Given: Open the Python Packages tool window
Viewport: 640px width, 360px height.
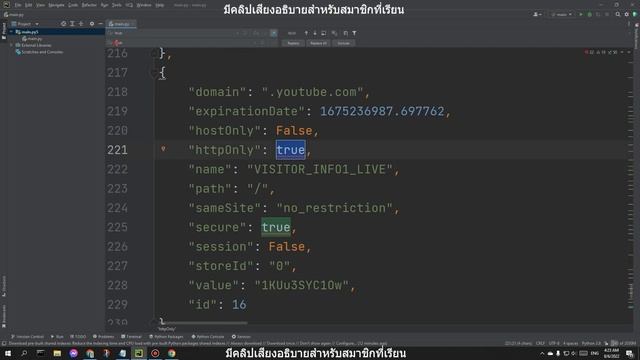Looking at the screenshot, I should pos(166,337).
